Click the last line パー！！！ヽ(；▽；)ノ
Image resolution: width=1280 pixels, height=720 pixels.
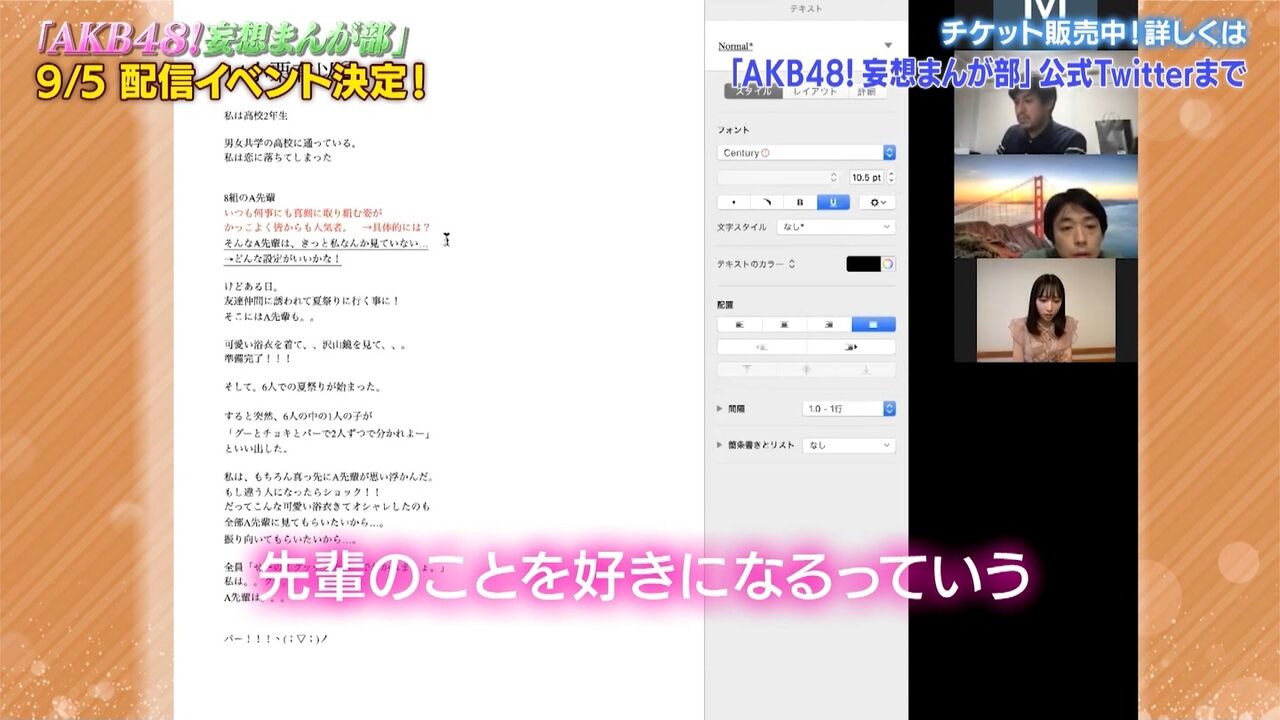(x=278, y=637)
